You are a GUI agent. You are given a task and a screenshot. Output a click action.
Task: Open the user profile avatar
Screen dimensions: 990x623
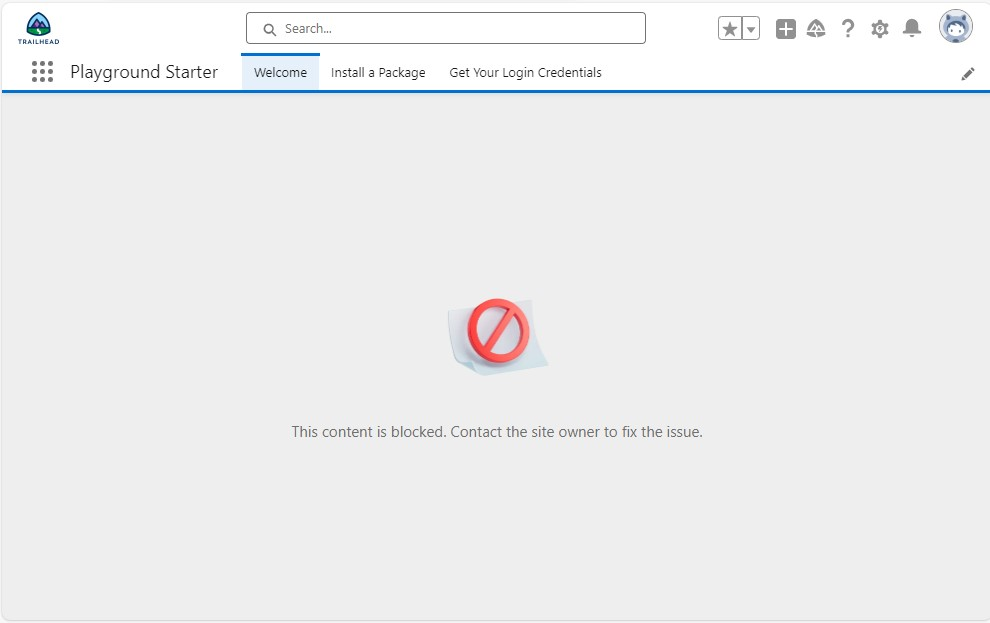pos(956,27)
